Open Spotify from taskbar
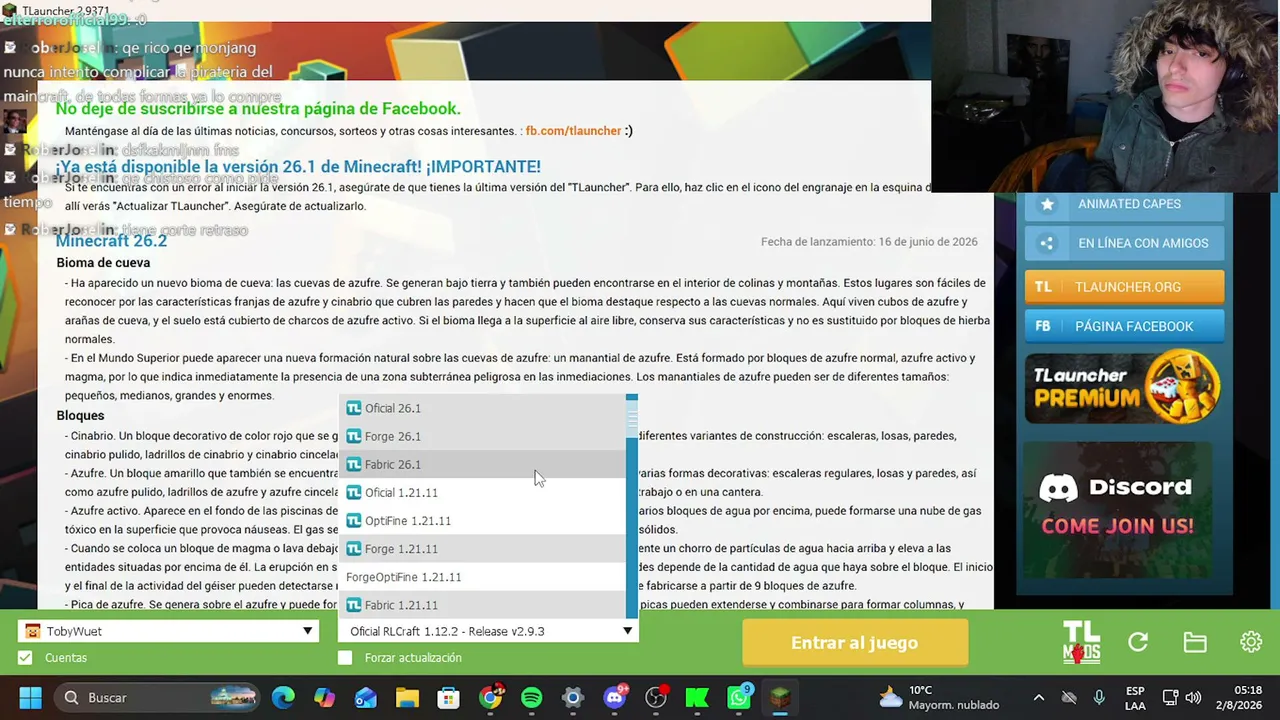Viewport: 1280px width, 720px height. click(x=531, y=698)
